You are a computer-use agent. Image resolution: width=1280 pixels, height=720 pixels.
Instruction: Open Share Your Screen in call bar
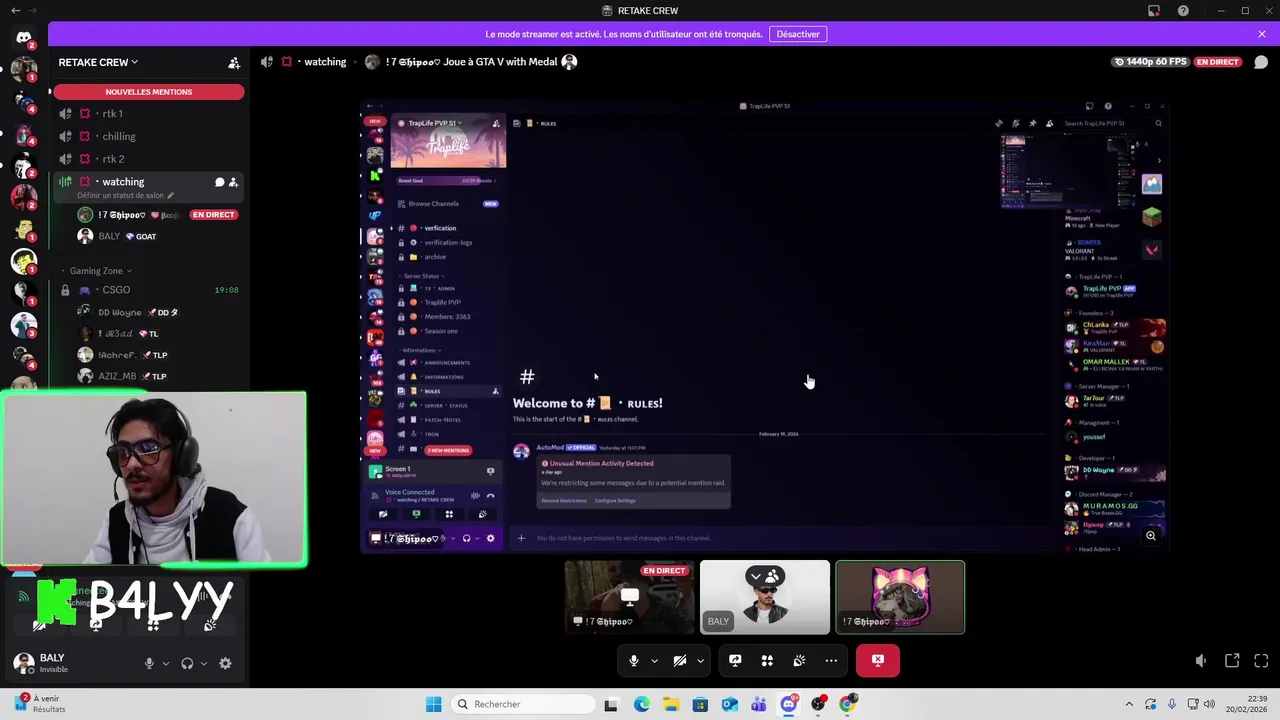coord(735,660)
